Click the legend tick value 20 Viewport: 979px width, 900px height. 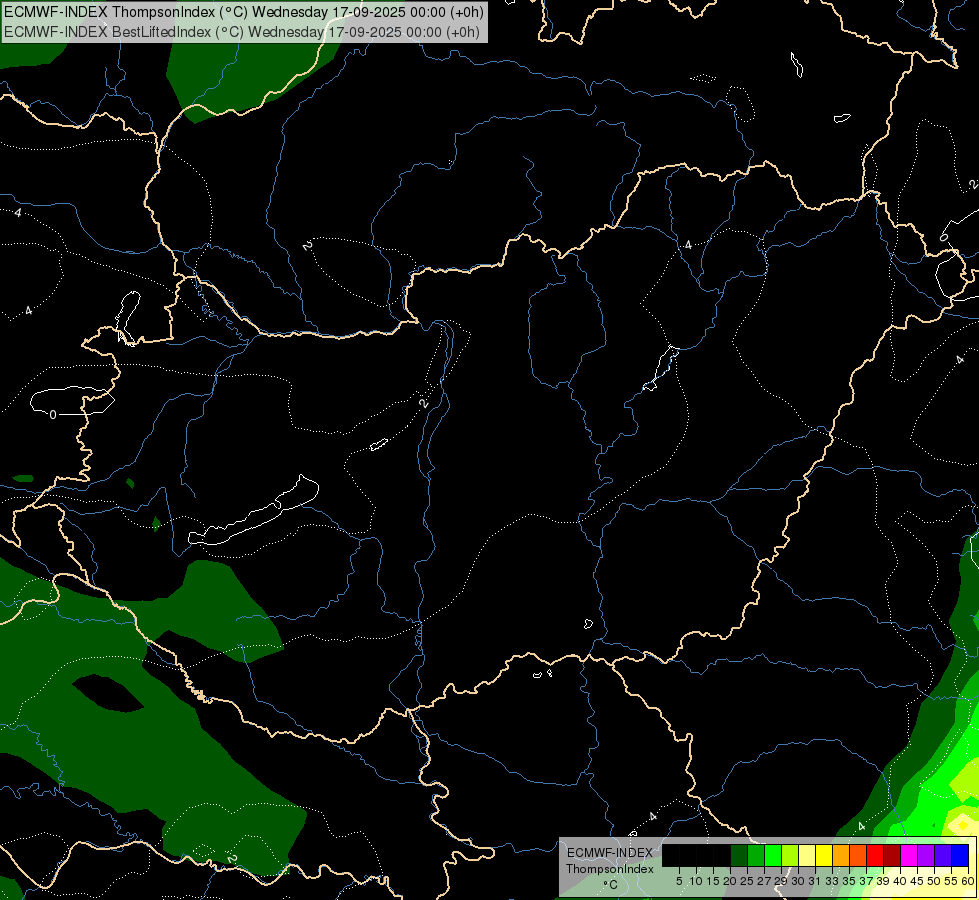tap(731, 881)
